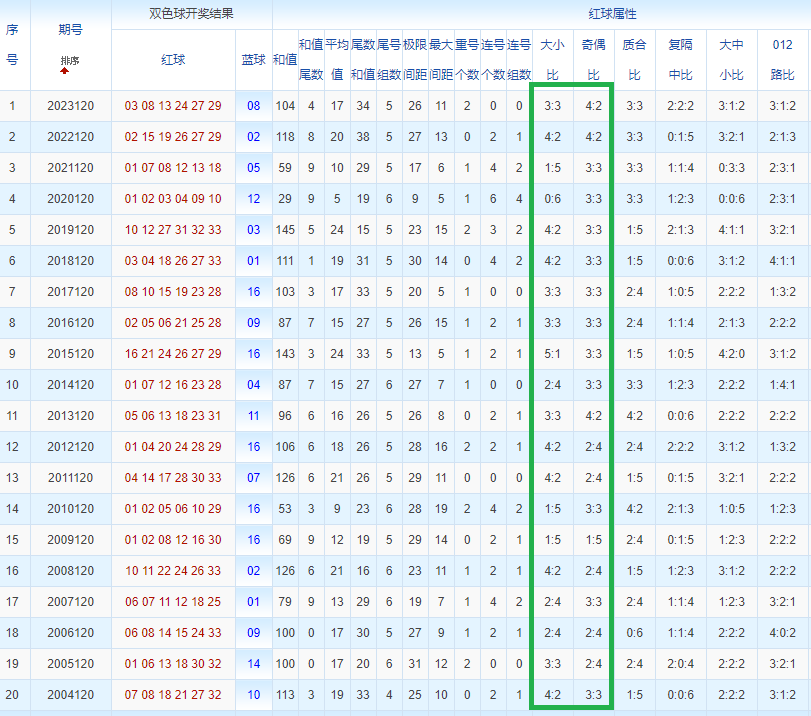Click the 1:5 奇偶比 cell in row 15
This screenshot has height=716, width=811.
(593, 540)
